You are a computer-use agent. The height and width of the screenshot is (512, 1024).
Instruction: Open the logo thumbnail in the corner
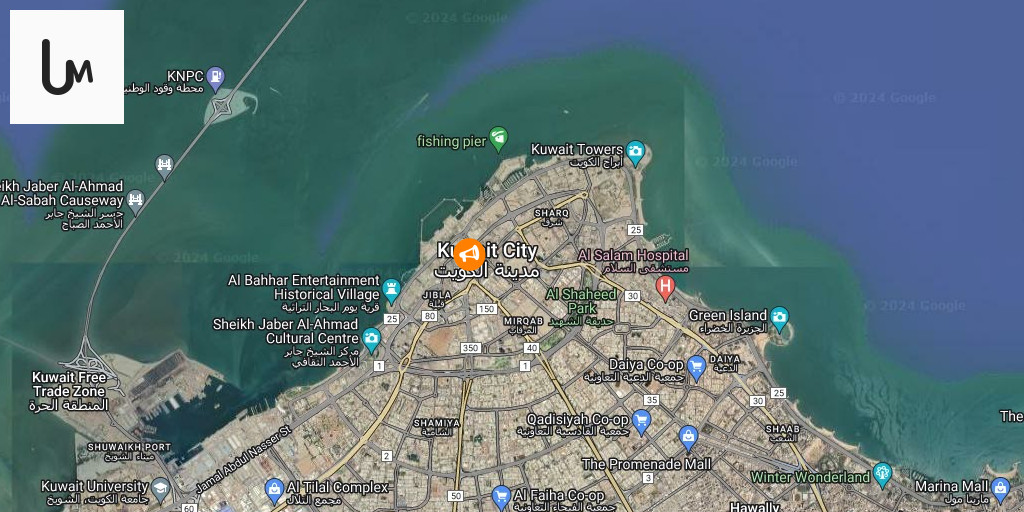[x=67, y=67]
